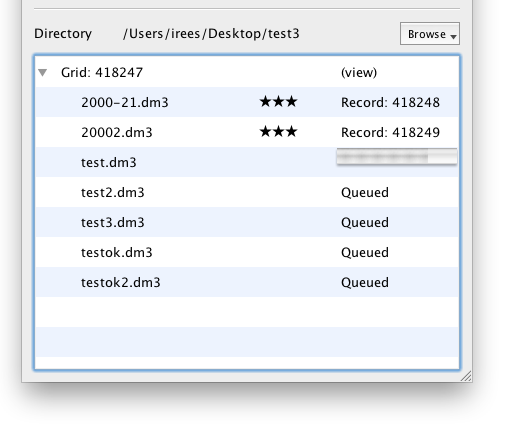Viewport: 505px width, 430px height.
Task: Open Record: 418249 entry
Action: (390, 132)
